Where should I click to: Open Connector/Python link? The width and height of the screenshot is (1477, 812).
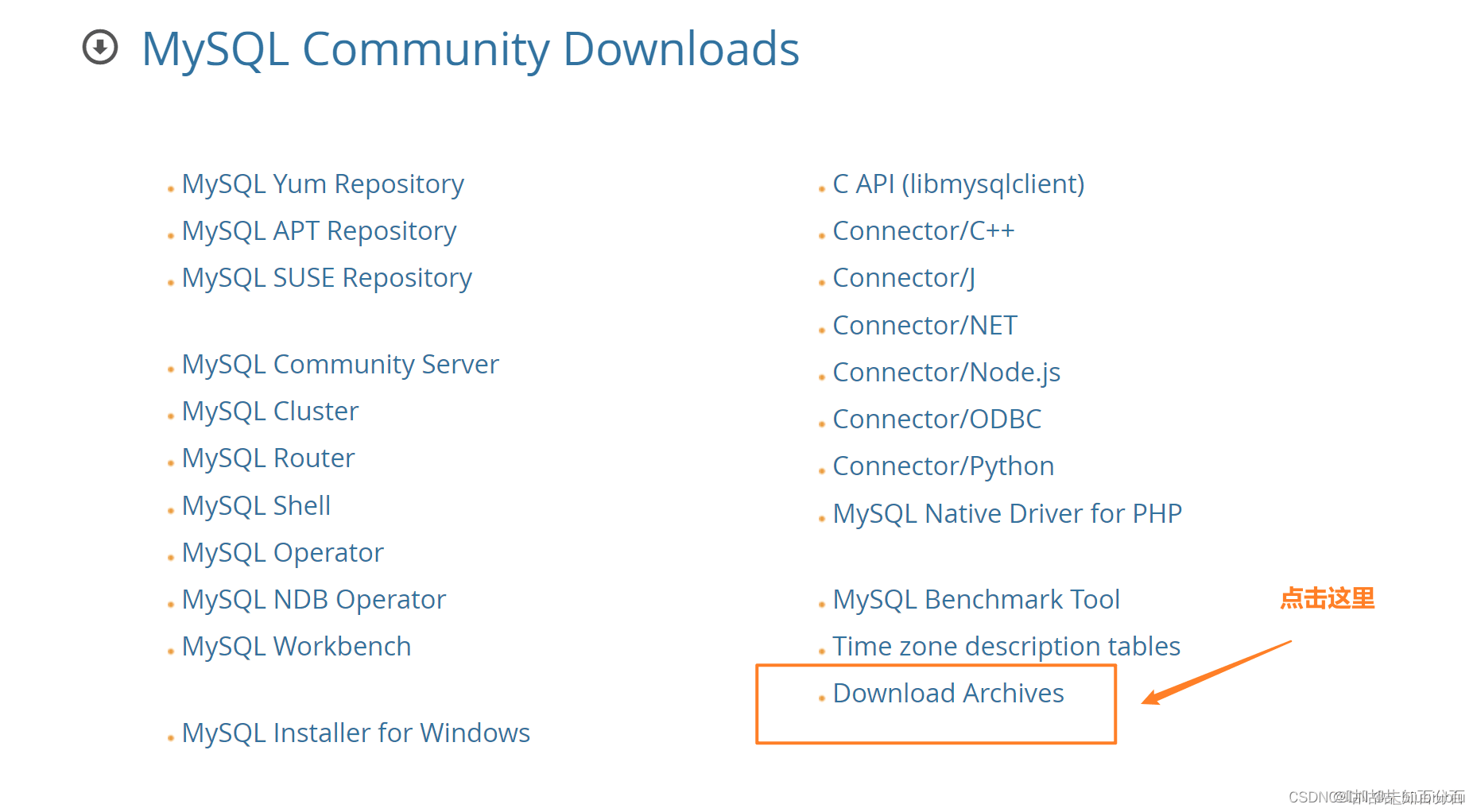pos(944,466)
